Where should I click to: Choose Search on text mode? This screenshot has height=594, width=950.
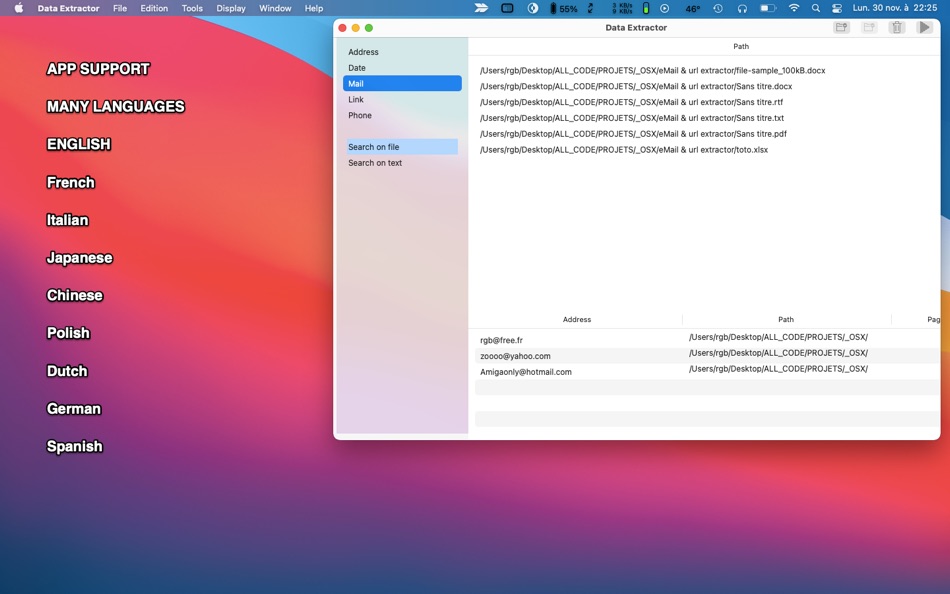[402, 162]
